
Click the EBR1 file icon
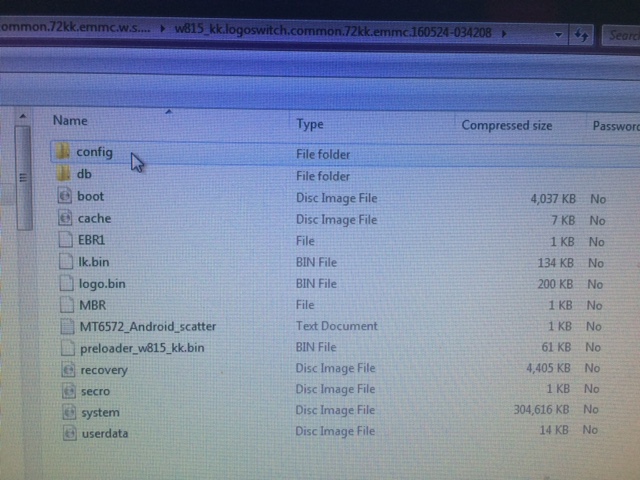click(65, 239)
